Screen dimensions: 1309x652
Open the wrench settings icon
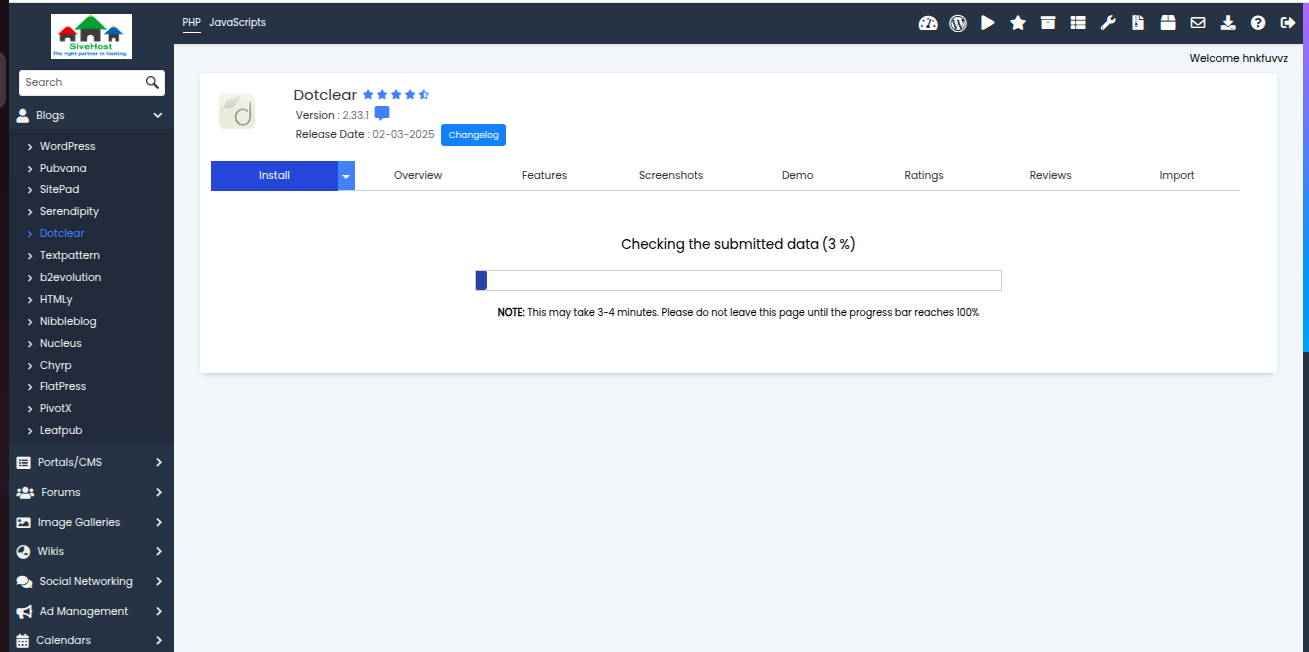(x=1108, y=23)
